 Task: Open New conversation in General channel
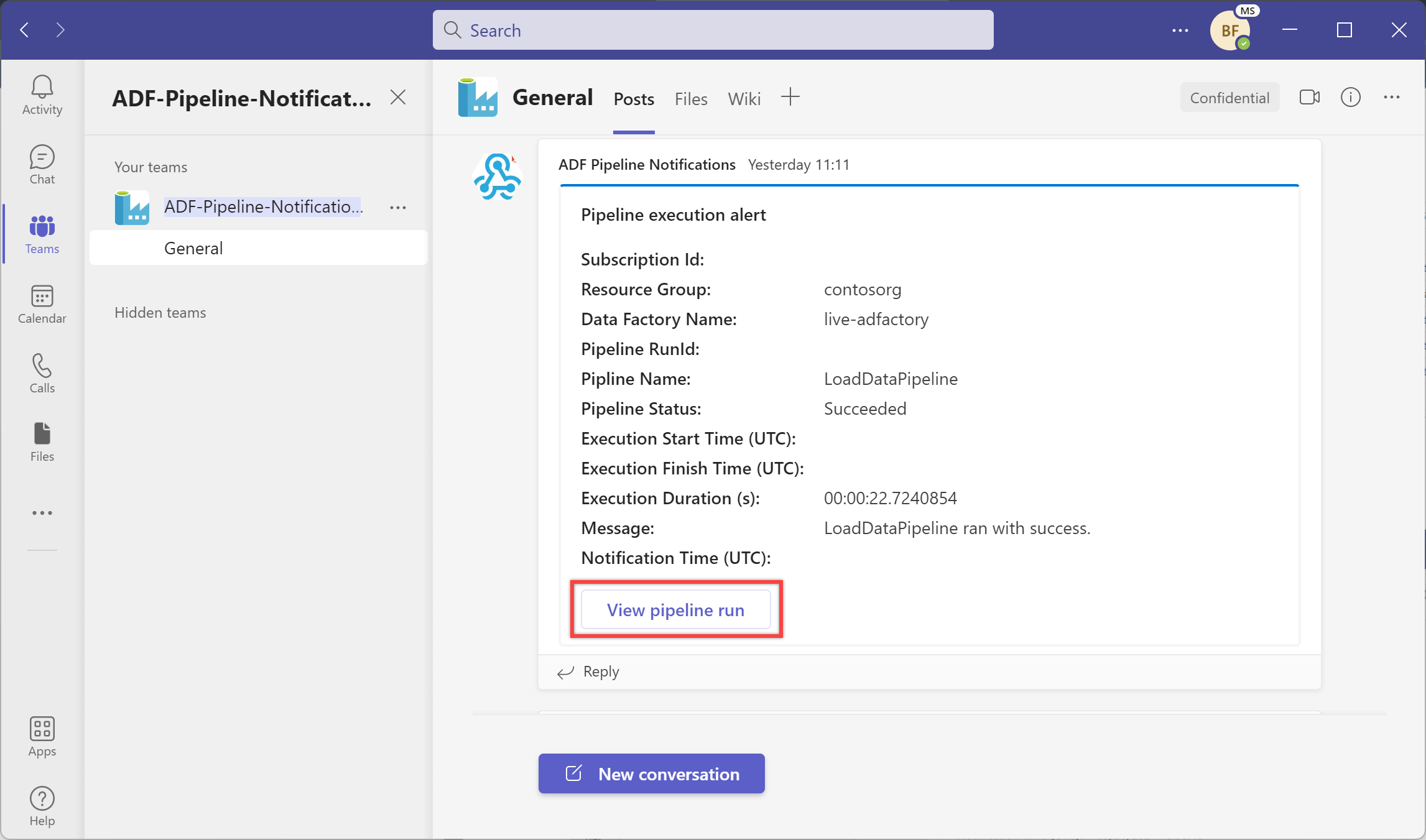point(651,773)
